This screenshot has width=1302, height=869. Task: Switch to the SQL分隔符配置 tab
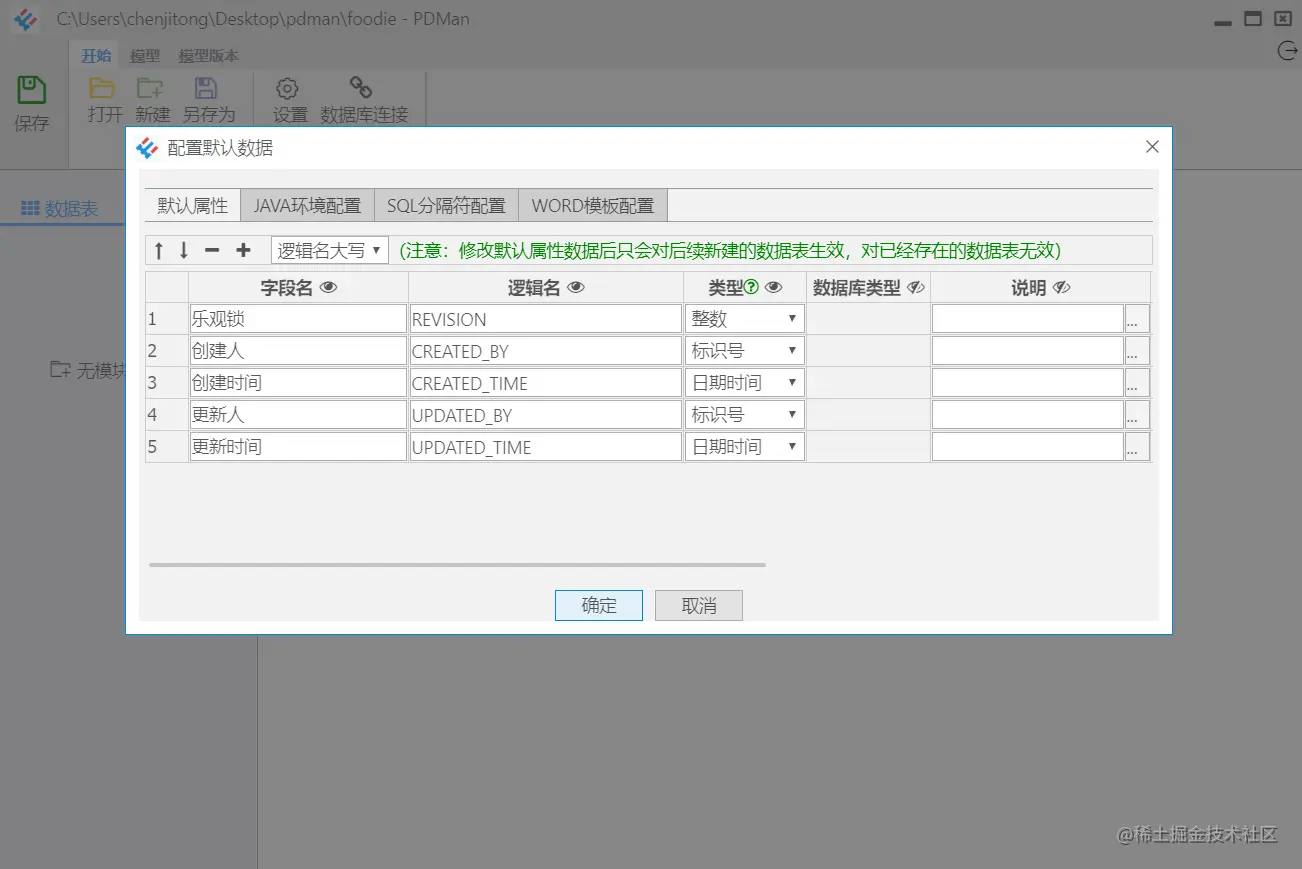pyautogui.click(x=446, y=205)
